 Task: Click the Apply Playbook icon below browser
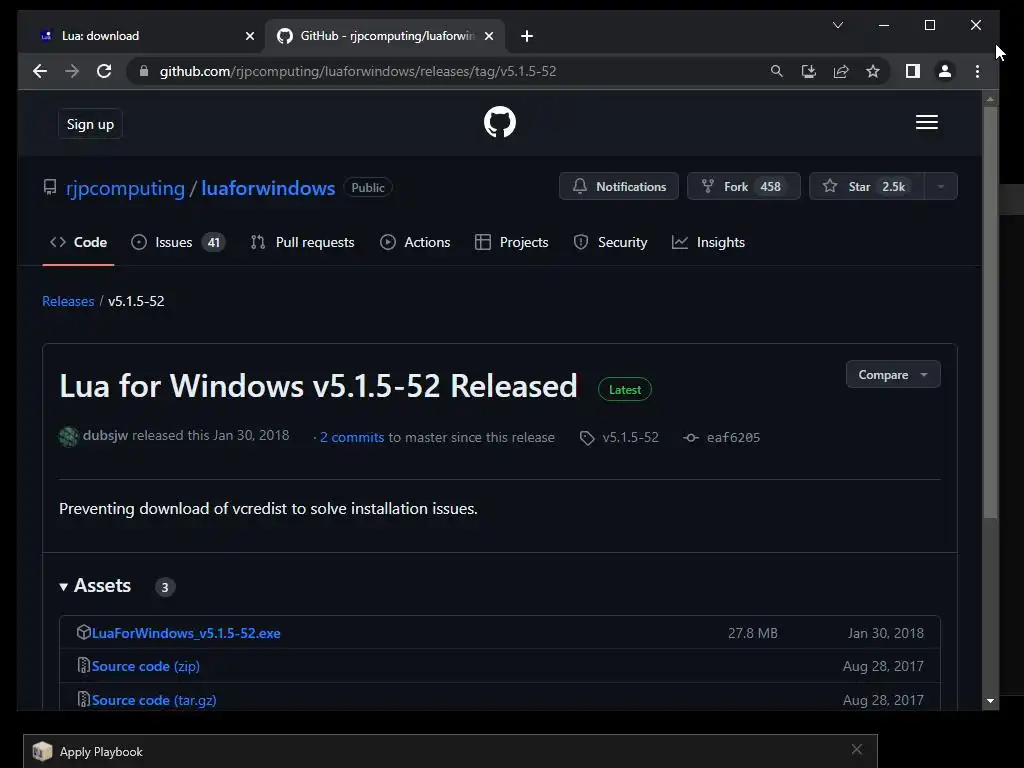[42, 752]
